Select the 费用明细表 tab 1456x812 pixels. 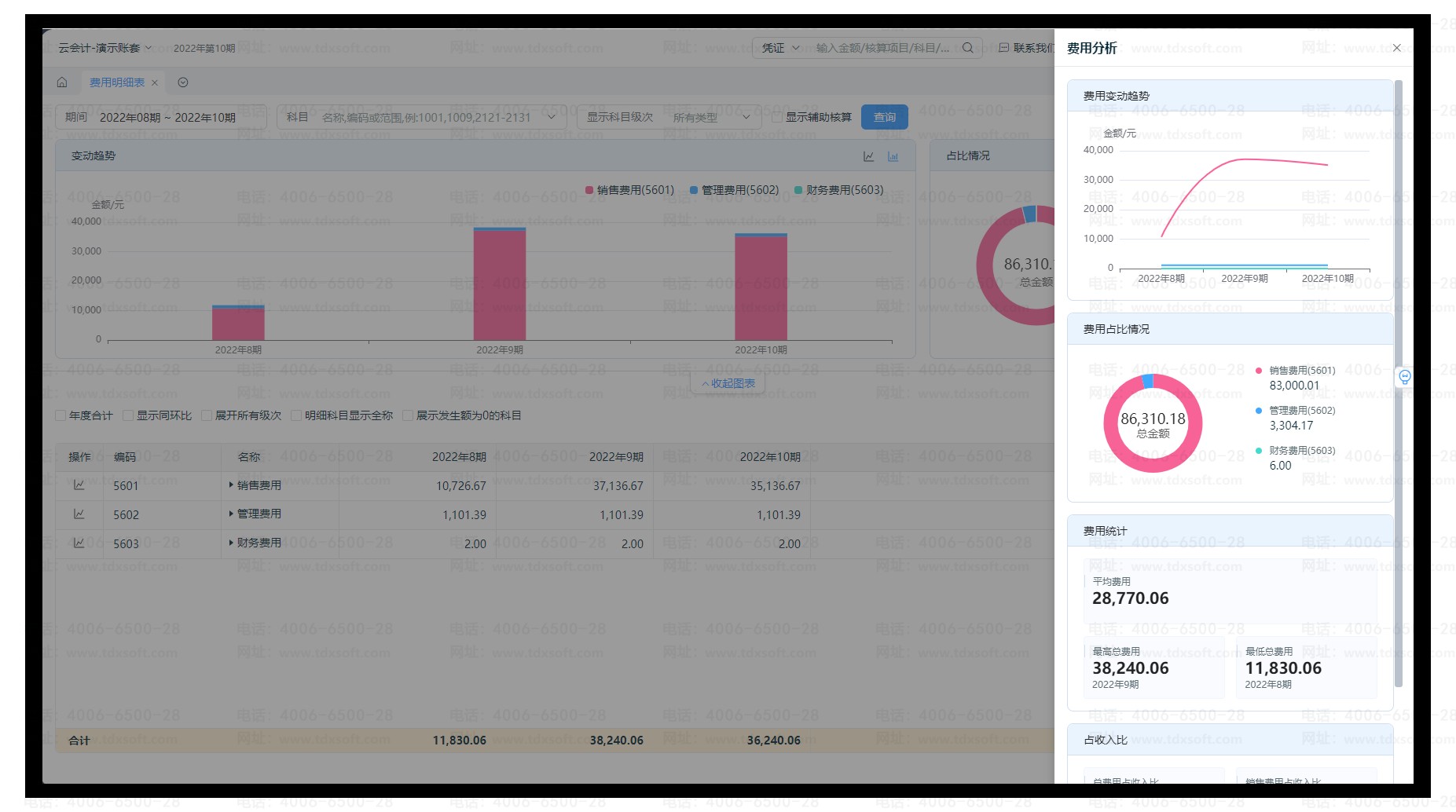pyautogui.click(x=116, y=82)
